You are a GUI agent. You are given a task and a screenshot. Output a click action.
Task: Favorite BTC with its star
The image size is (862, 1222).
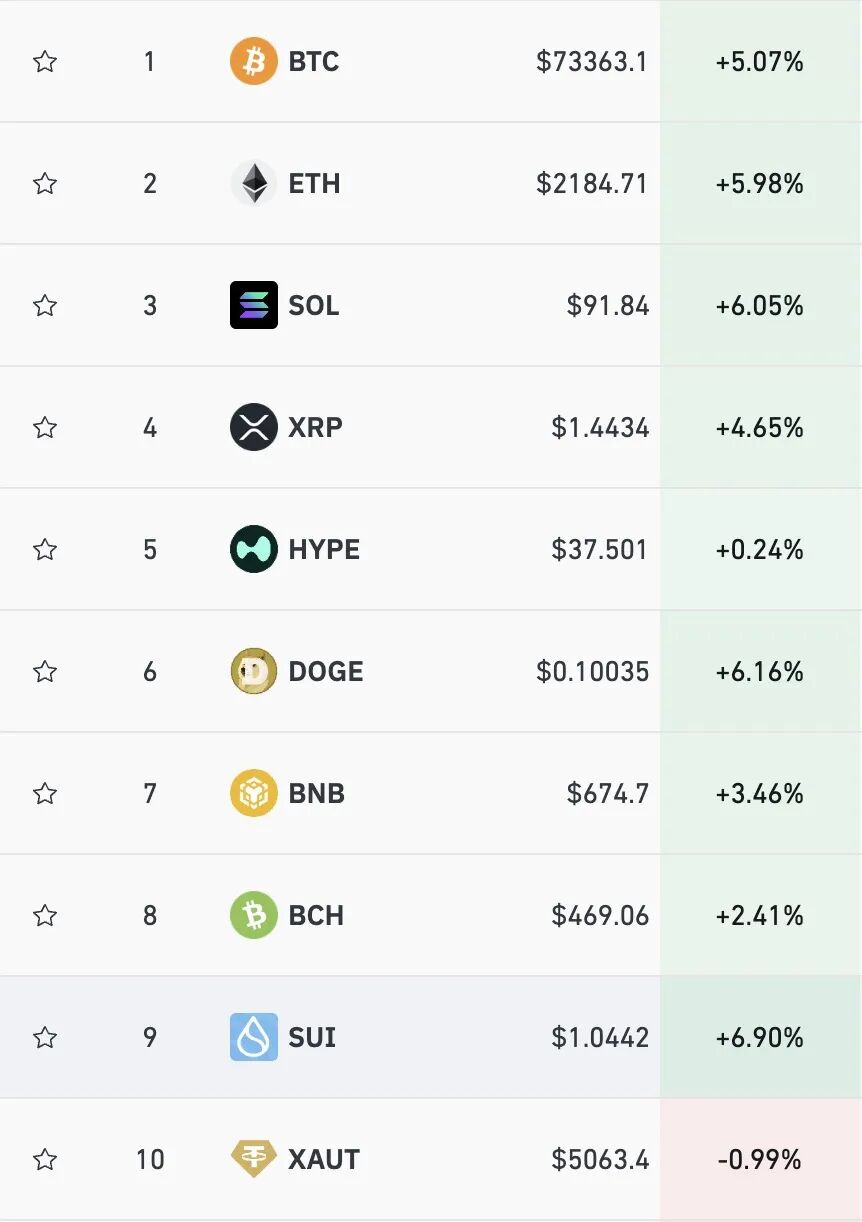pyautogui.click(x=45, y=62)
